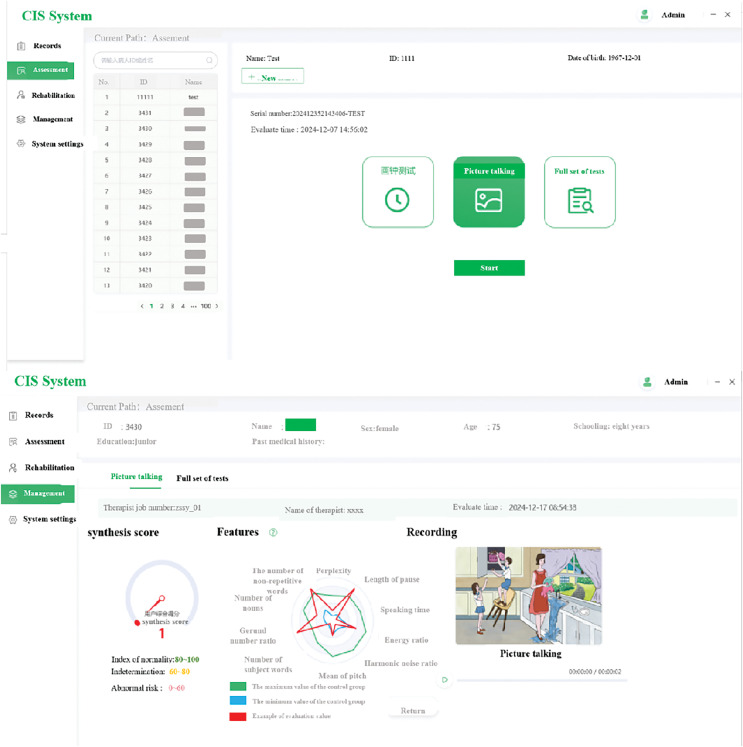The width and height of the screenshot is (743, 747).
Task: Click help question icon beside Features
Action: [273, 533]
